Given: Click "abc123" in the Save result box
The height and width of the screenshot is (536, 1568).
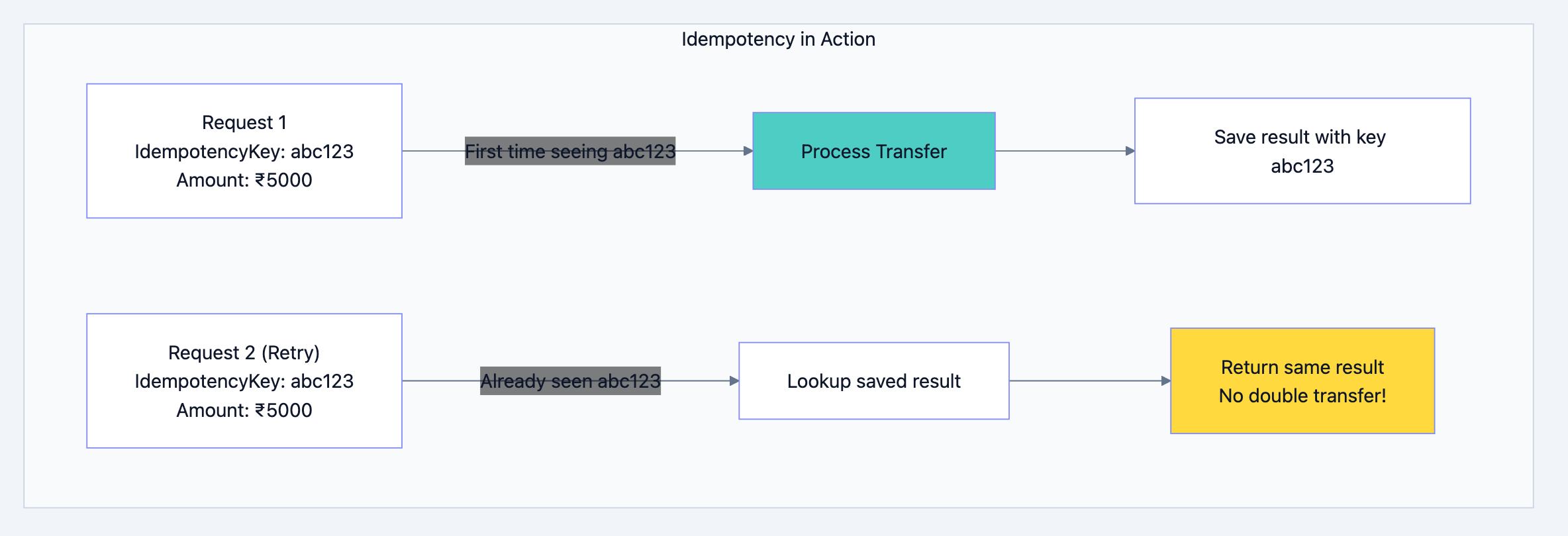Looking at the screenshot, I should [1302, 166].
